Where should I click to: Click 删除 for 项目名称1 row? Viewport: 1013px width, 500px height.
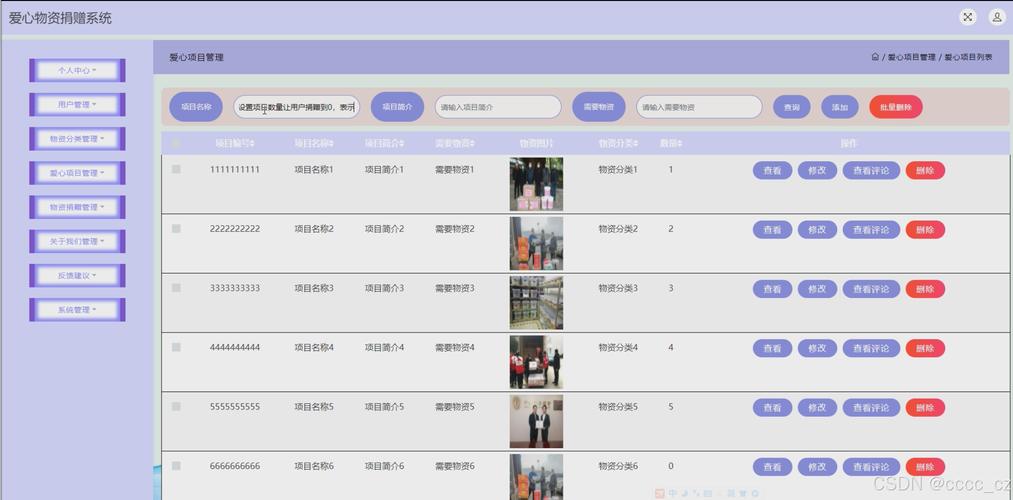point(925,171)
